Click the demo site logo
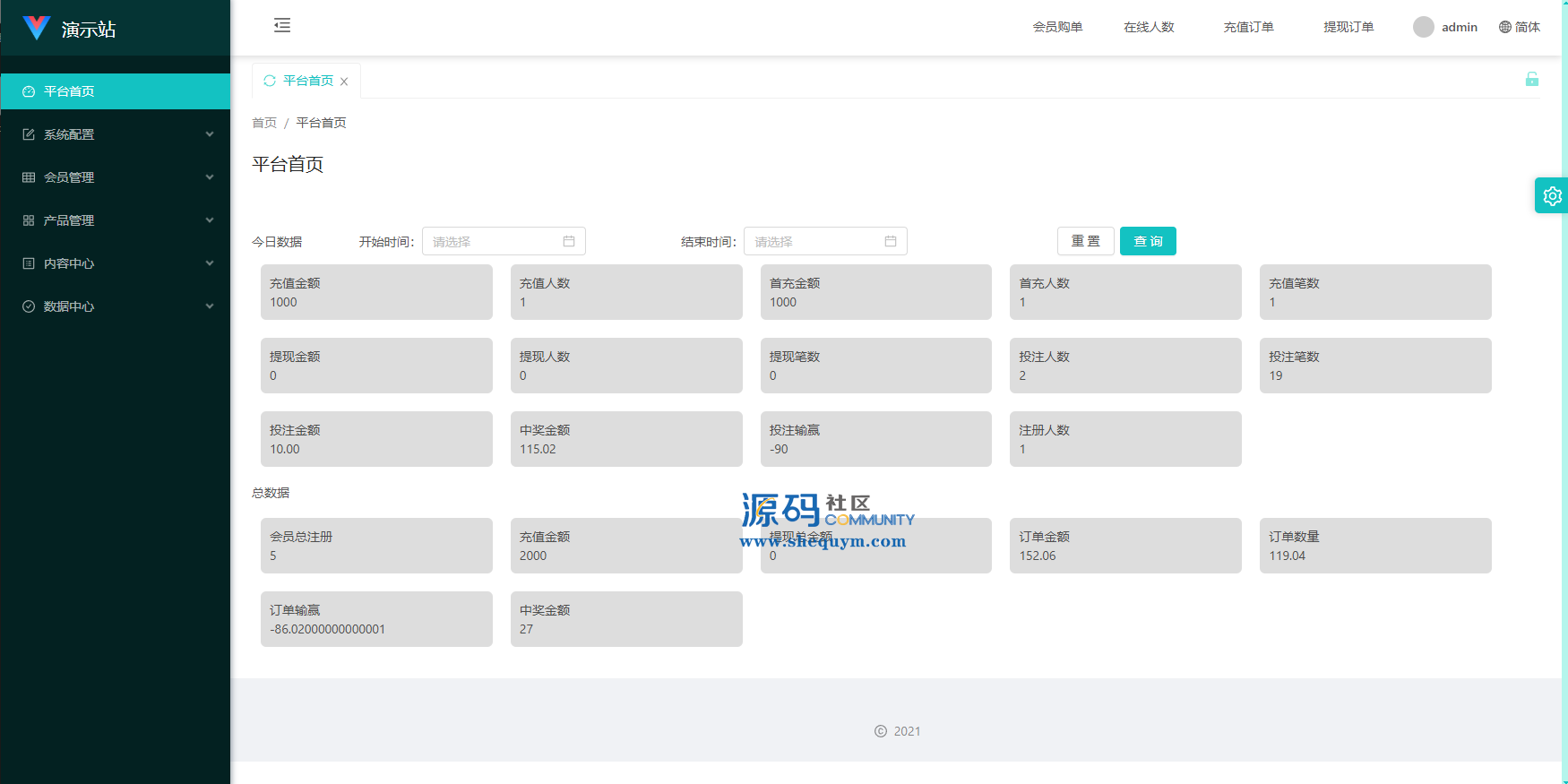The height and width of the screenshot is (784, 1568). click(x=37, y=29)
